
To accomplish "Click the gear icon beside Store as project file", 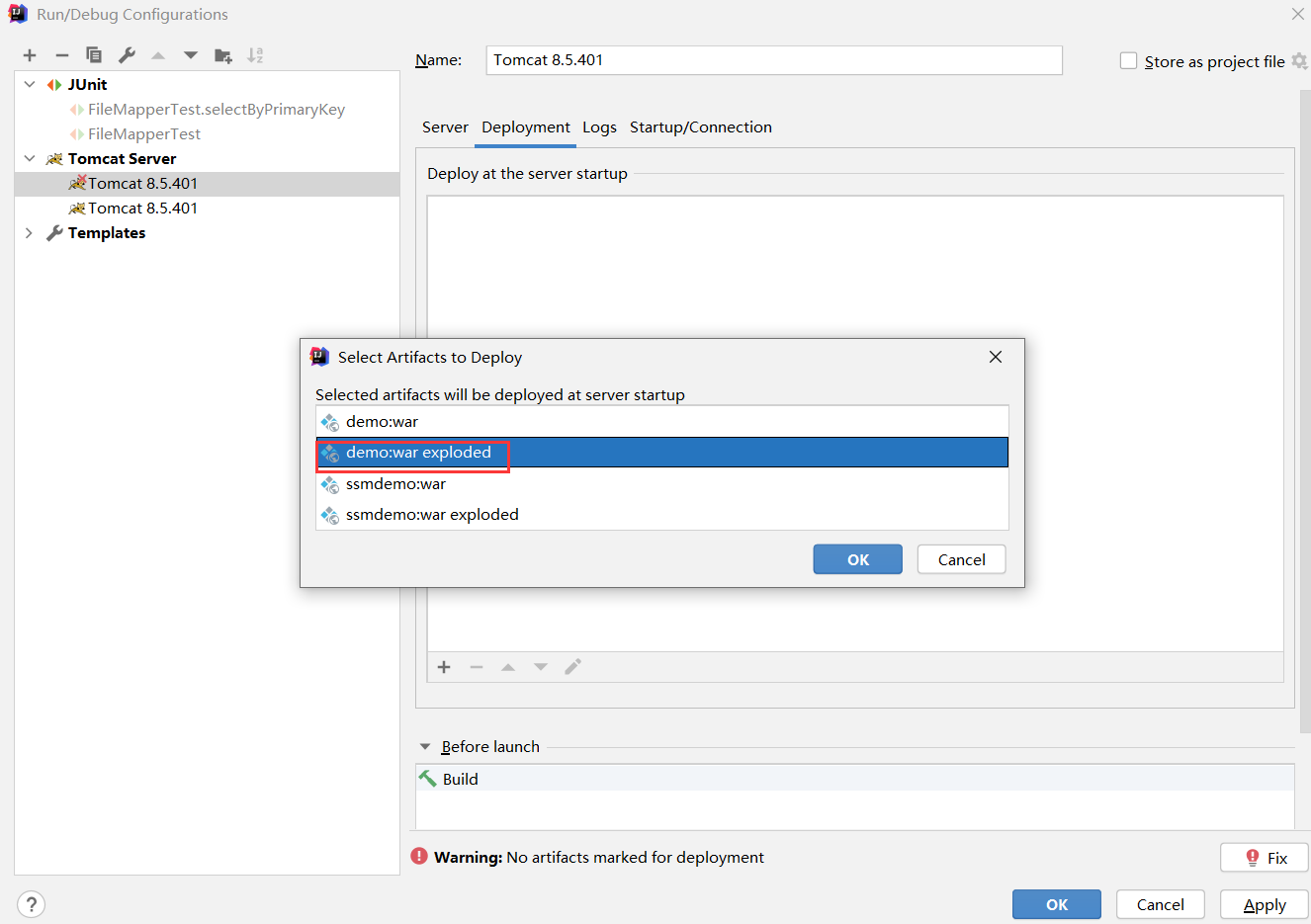I will [x=1300, y=61].
